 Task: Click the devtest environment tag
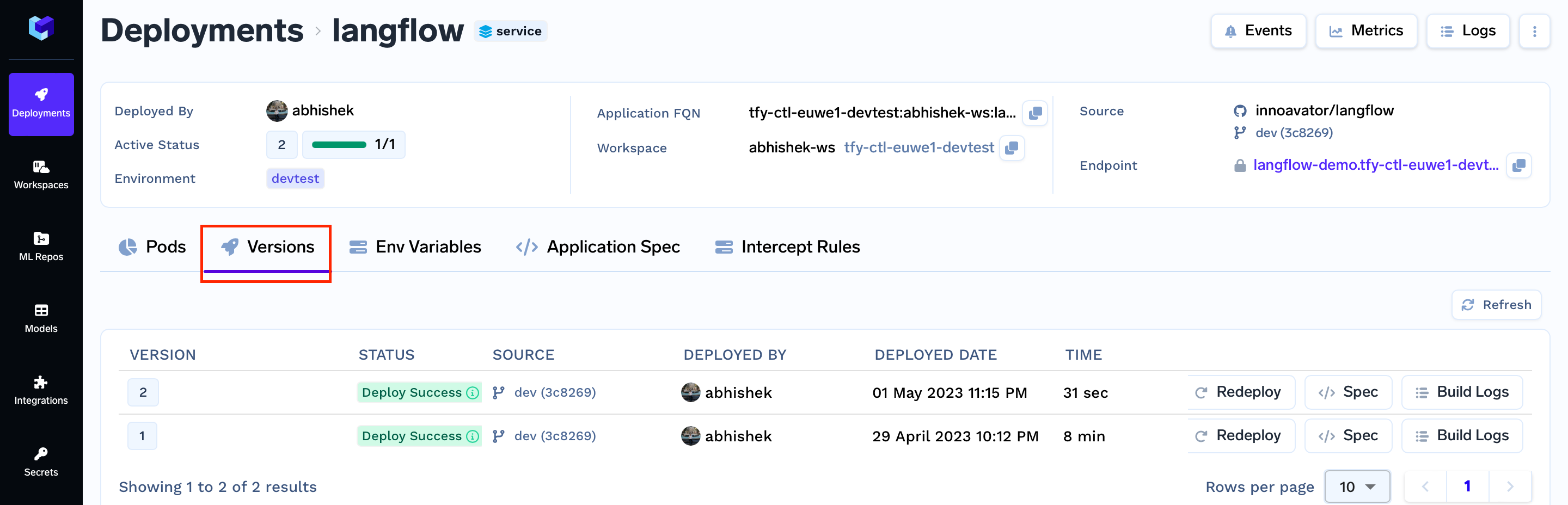(x=295, y=179)
